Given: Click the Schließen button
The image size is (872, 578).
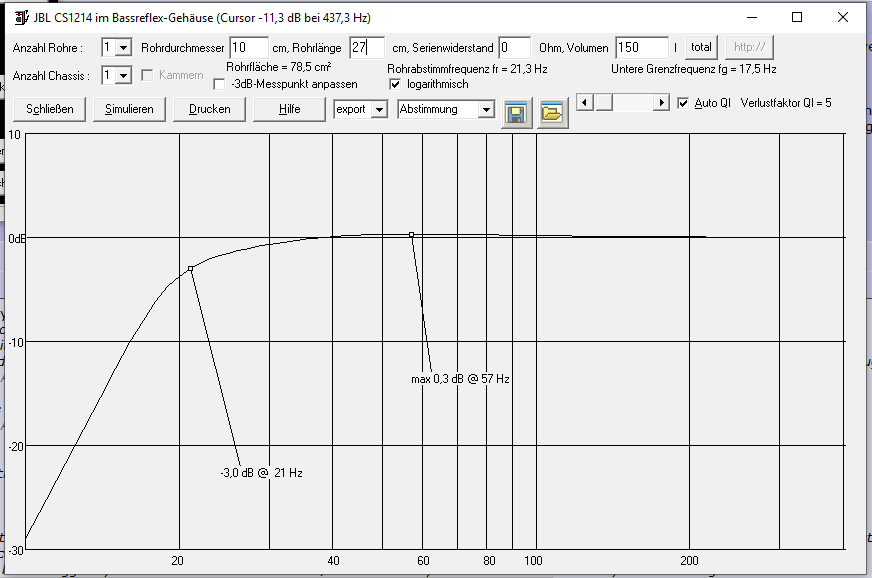Looking at the screenshot, I should 49,109.
